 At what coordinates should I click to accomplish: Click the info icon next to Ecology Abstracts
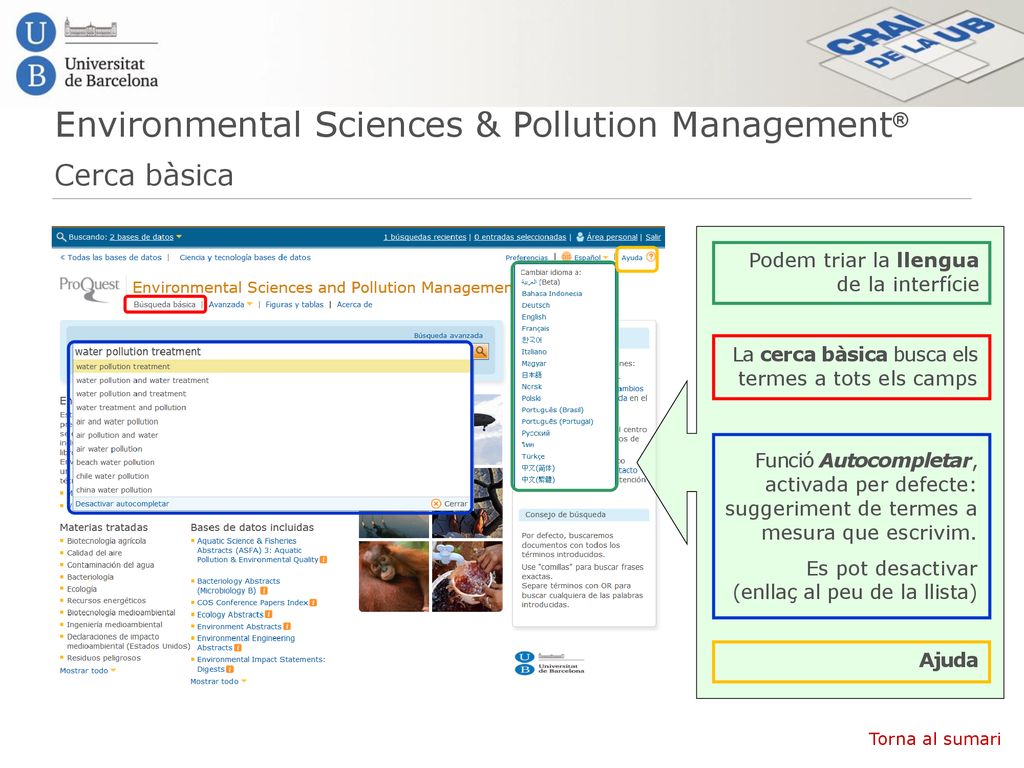(268, 615)
